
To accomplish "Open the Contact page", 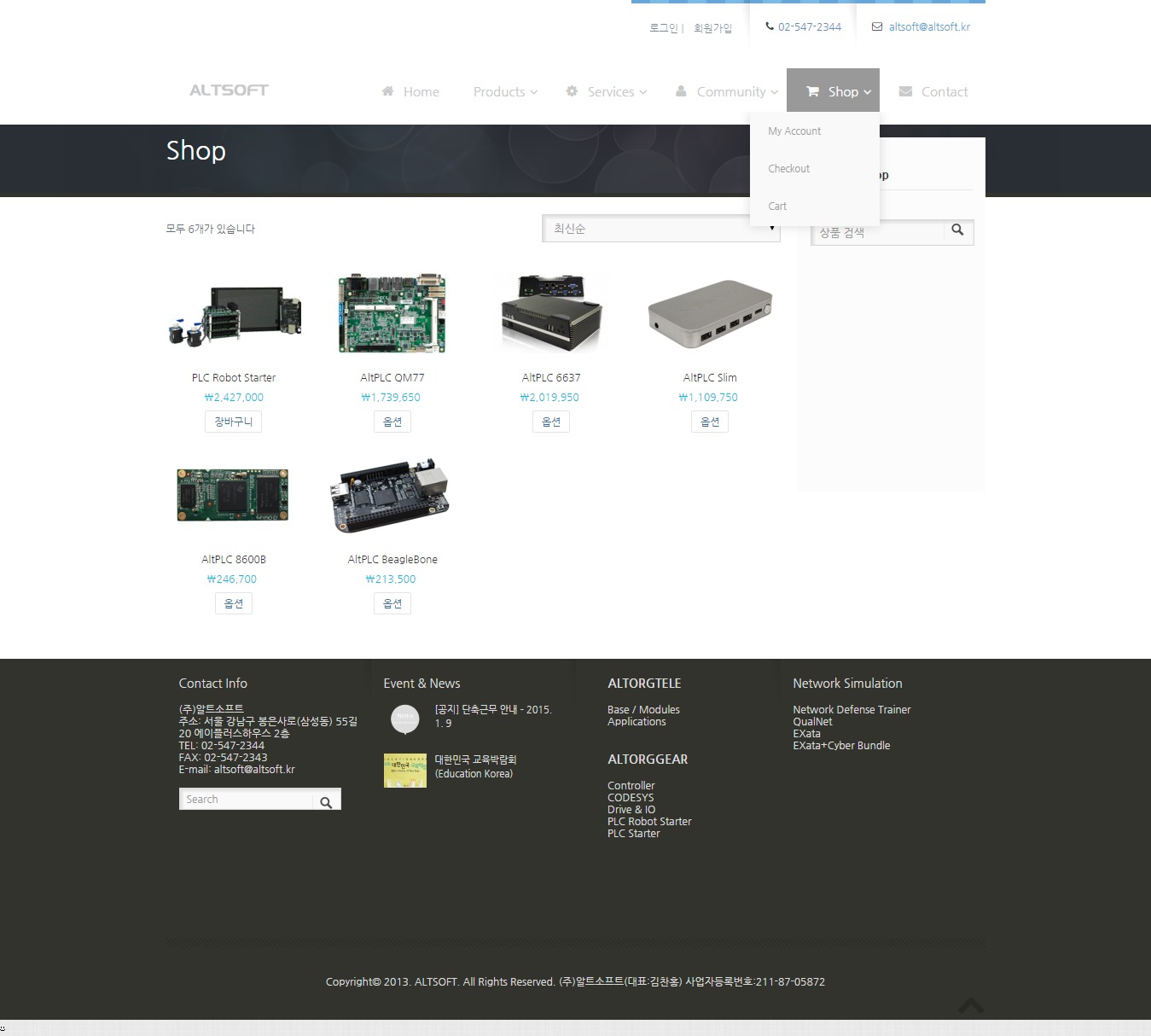I will [933, 91].
